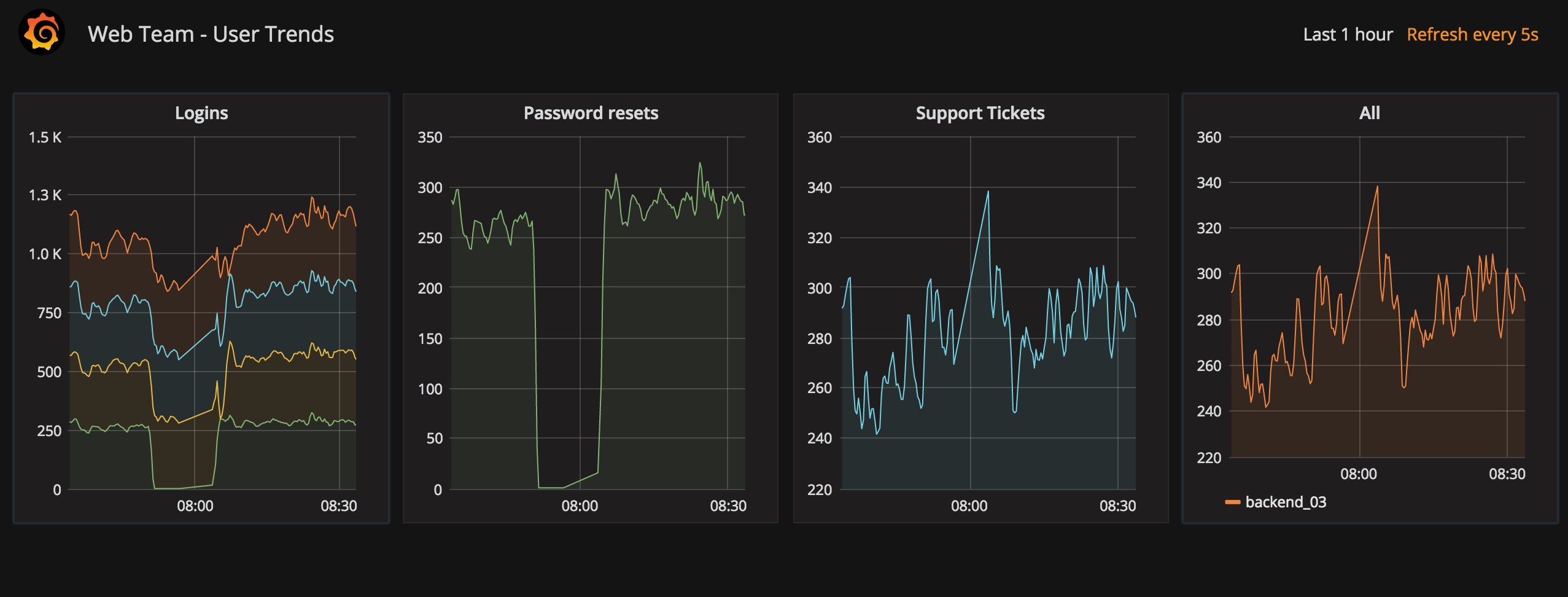The width and height of the screenshot is (1568, 597).
Task: Click the All panel title
Action: pyautogui.click(x=1369, y=113)
